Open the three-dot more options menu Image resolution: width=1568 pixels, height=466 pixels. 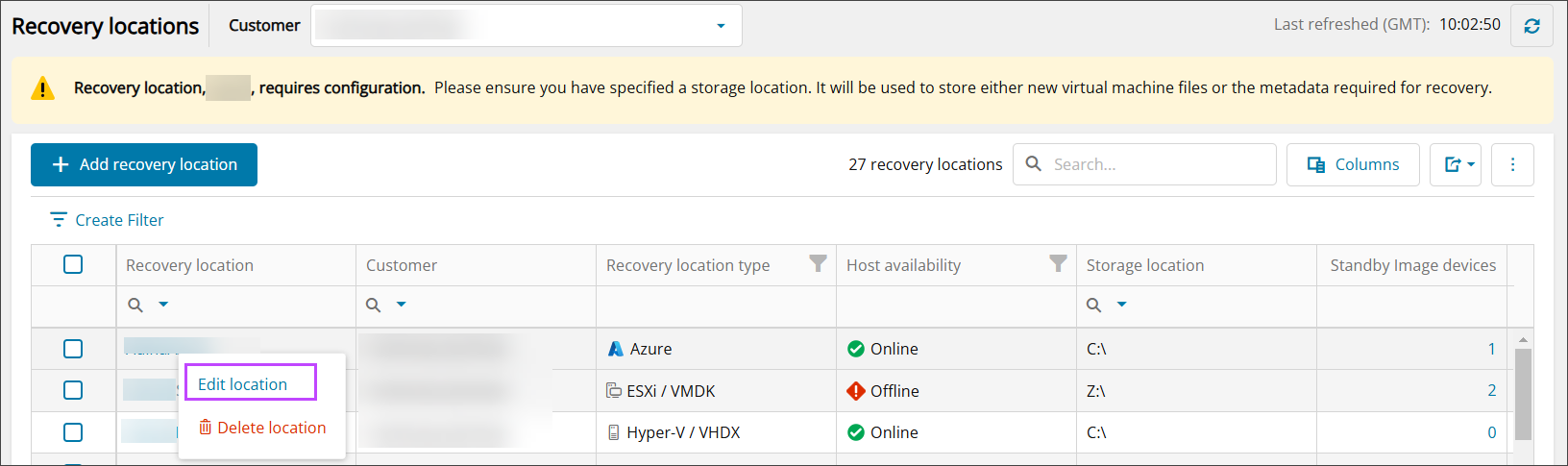[x=1512, y=164]
